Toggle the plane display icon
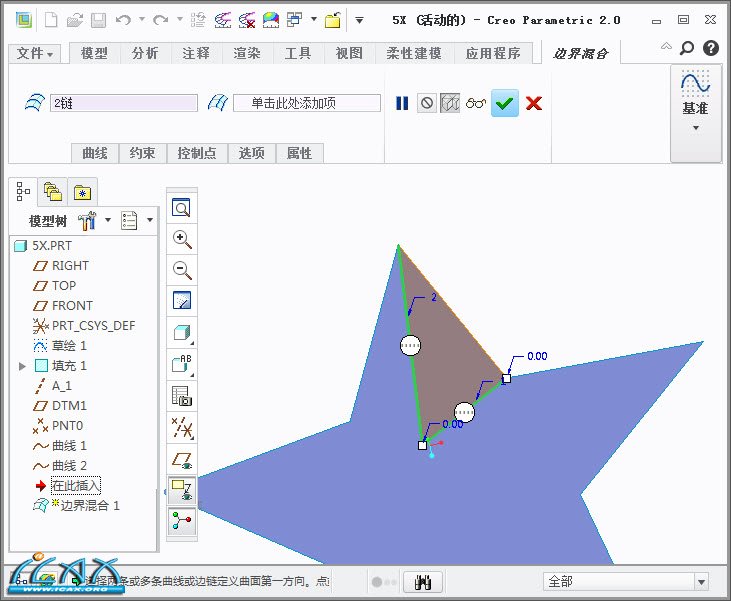The width and height of the screenshot is (731, 601). [182, 460]
